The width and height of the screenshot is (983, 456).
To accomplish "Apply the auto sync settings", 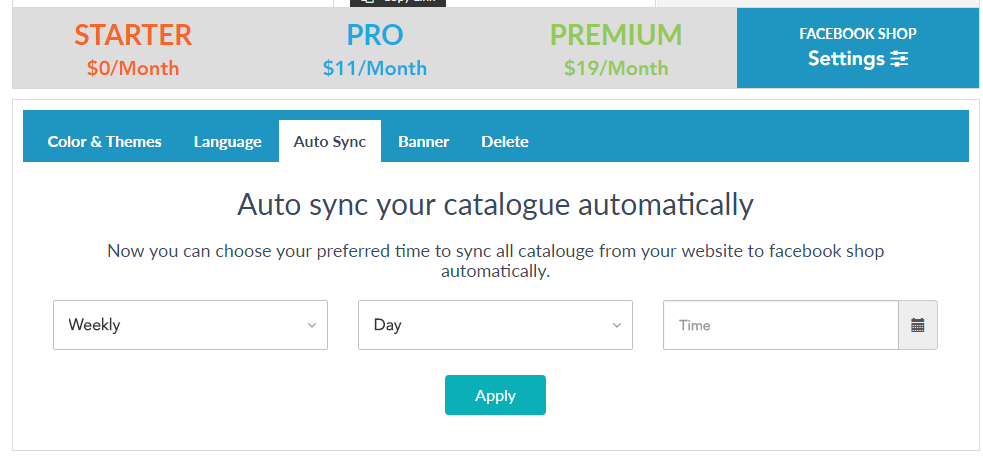I will tap(495, 395).
